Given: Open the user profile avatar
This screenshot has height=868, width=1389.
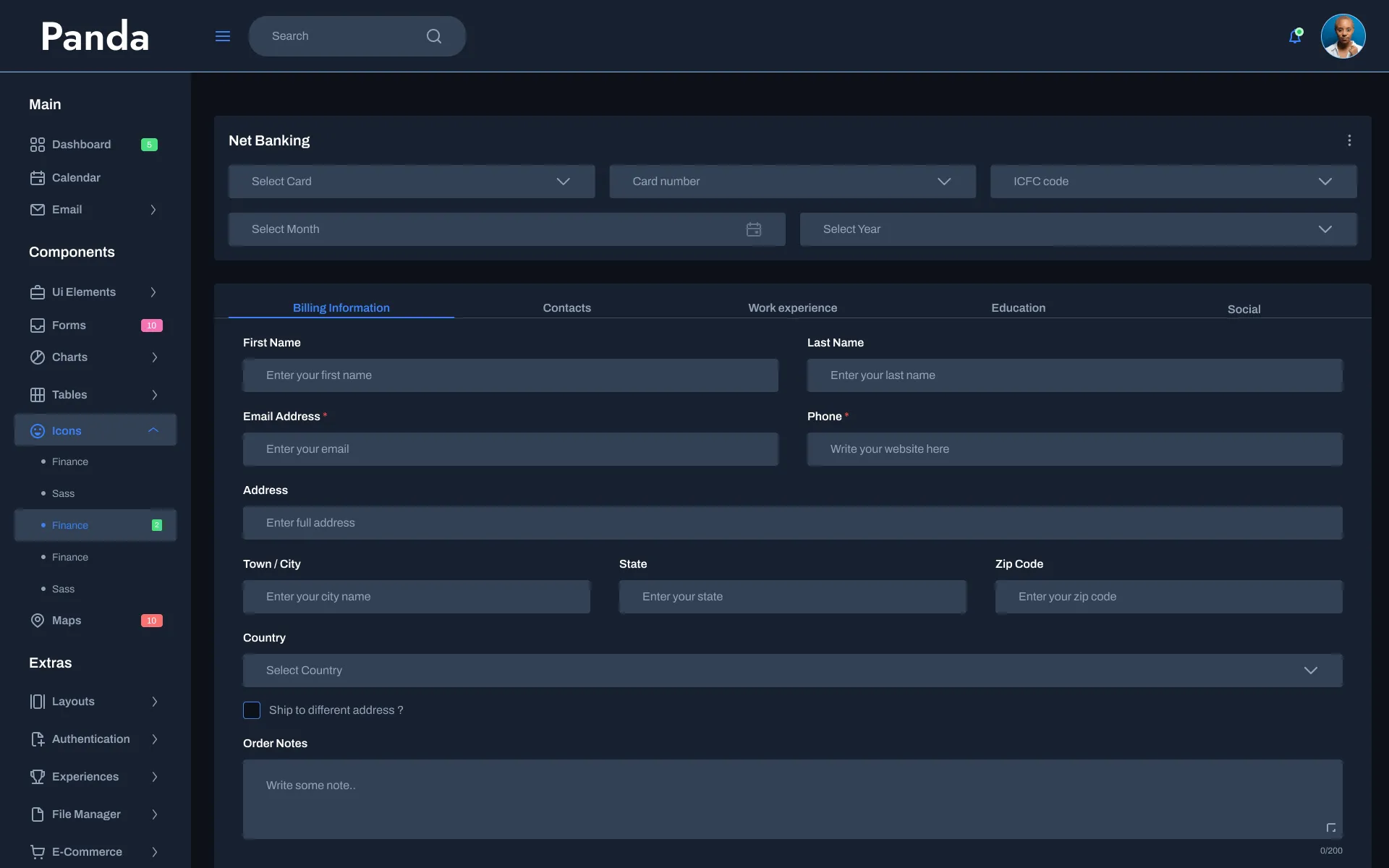Looking at the screenshot, I should click(1343, 36).
